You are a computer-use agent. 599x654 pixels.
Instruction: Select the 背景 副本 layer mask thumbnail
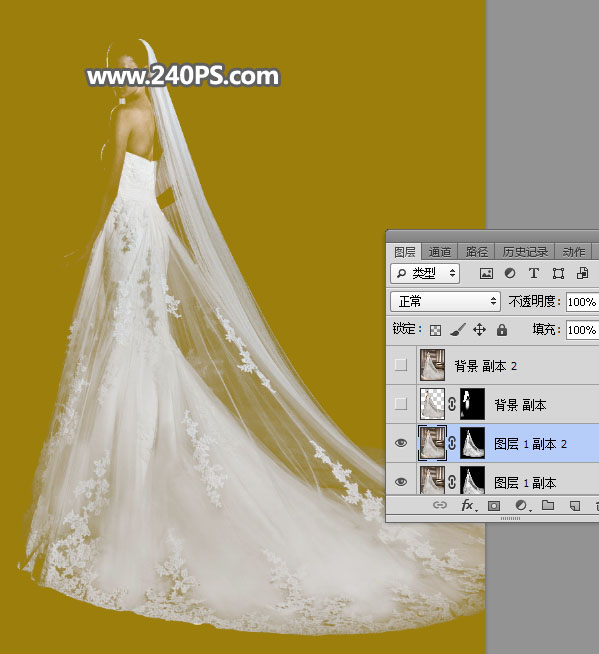(x=472, y=404)
